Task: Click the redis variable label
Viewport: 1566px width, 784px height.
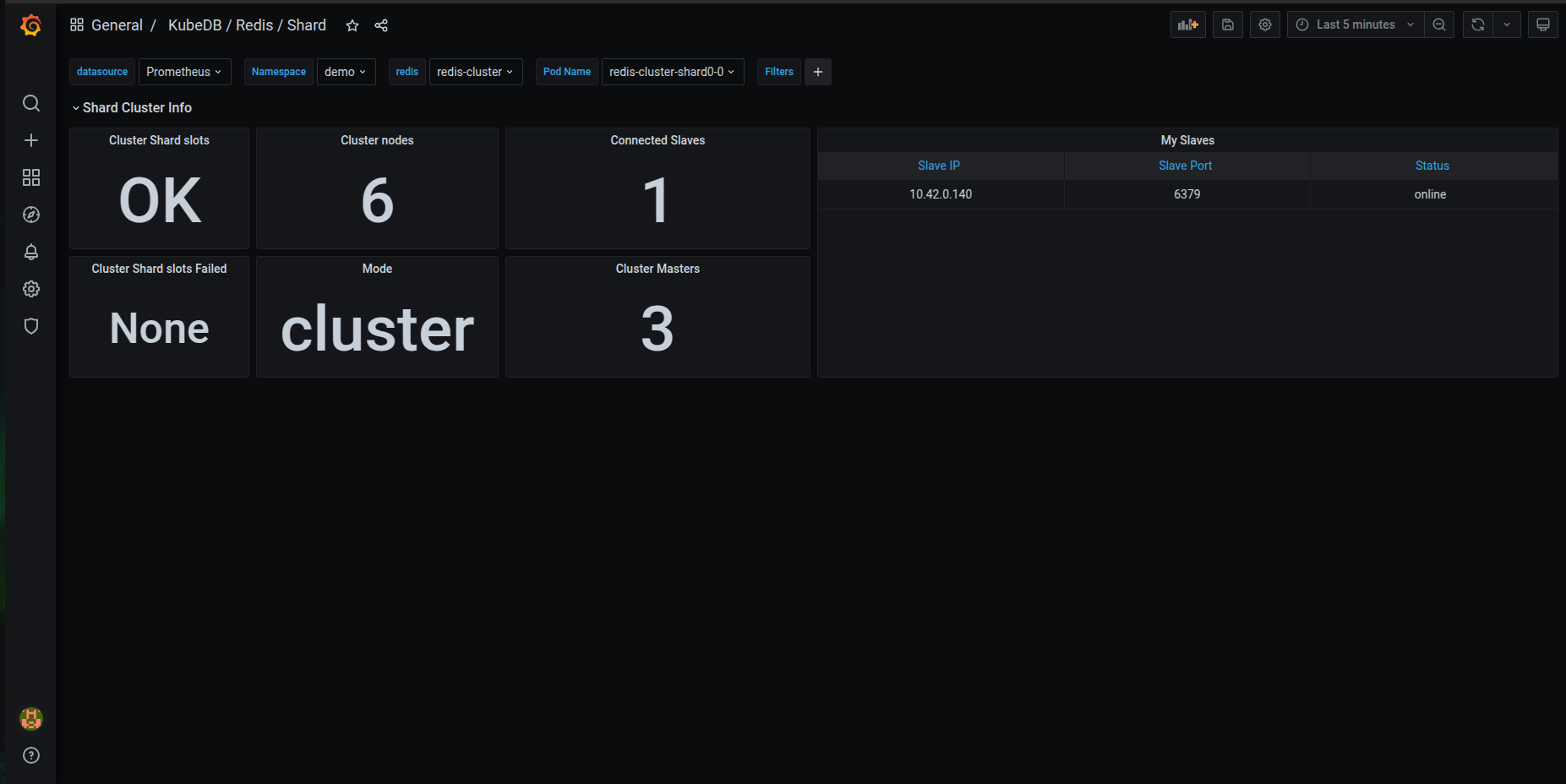Action: [407, 72]
